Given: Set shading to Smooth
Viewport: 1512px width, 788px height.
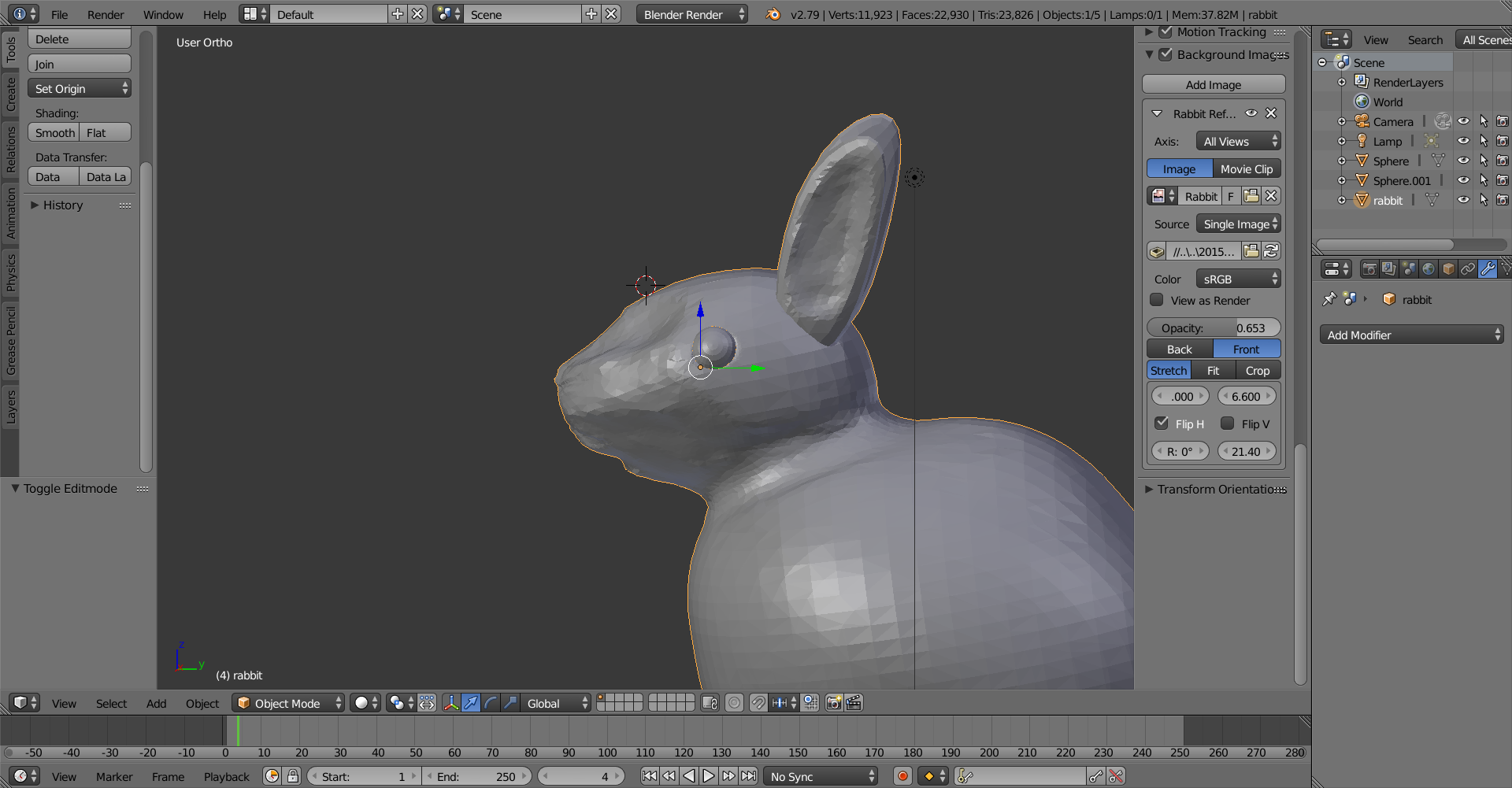Looking at the screenshot, I should tap(54, 132).
